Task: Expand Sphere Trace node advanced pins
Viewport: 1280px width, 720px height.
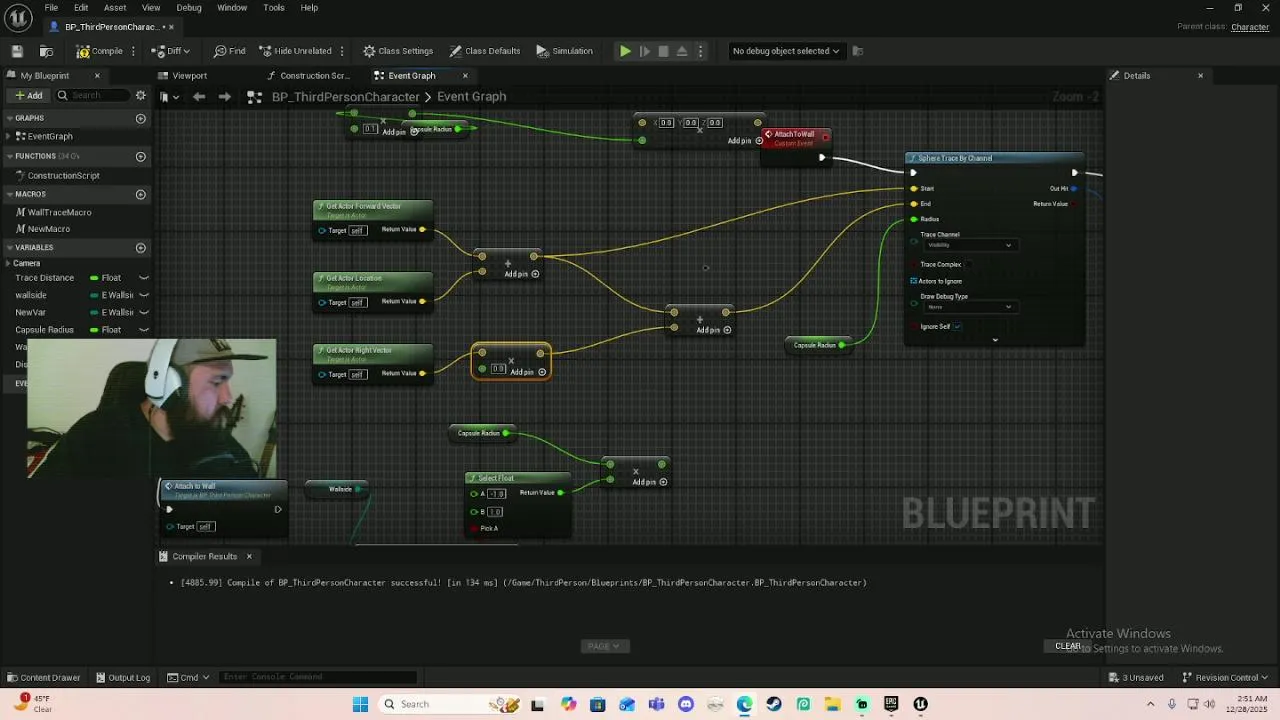Action: [x=995, y=340]
